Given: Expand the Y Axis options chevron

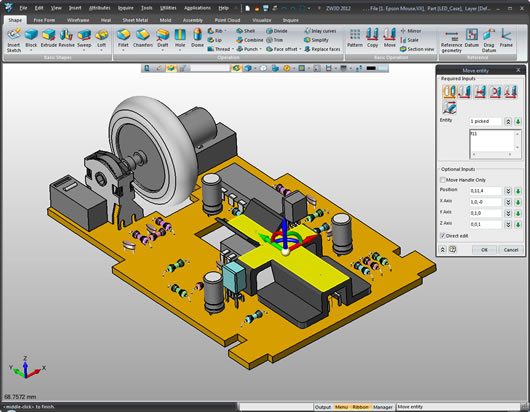Looking at the screenshot, I should tap(508, 213).
